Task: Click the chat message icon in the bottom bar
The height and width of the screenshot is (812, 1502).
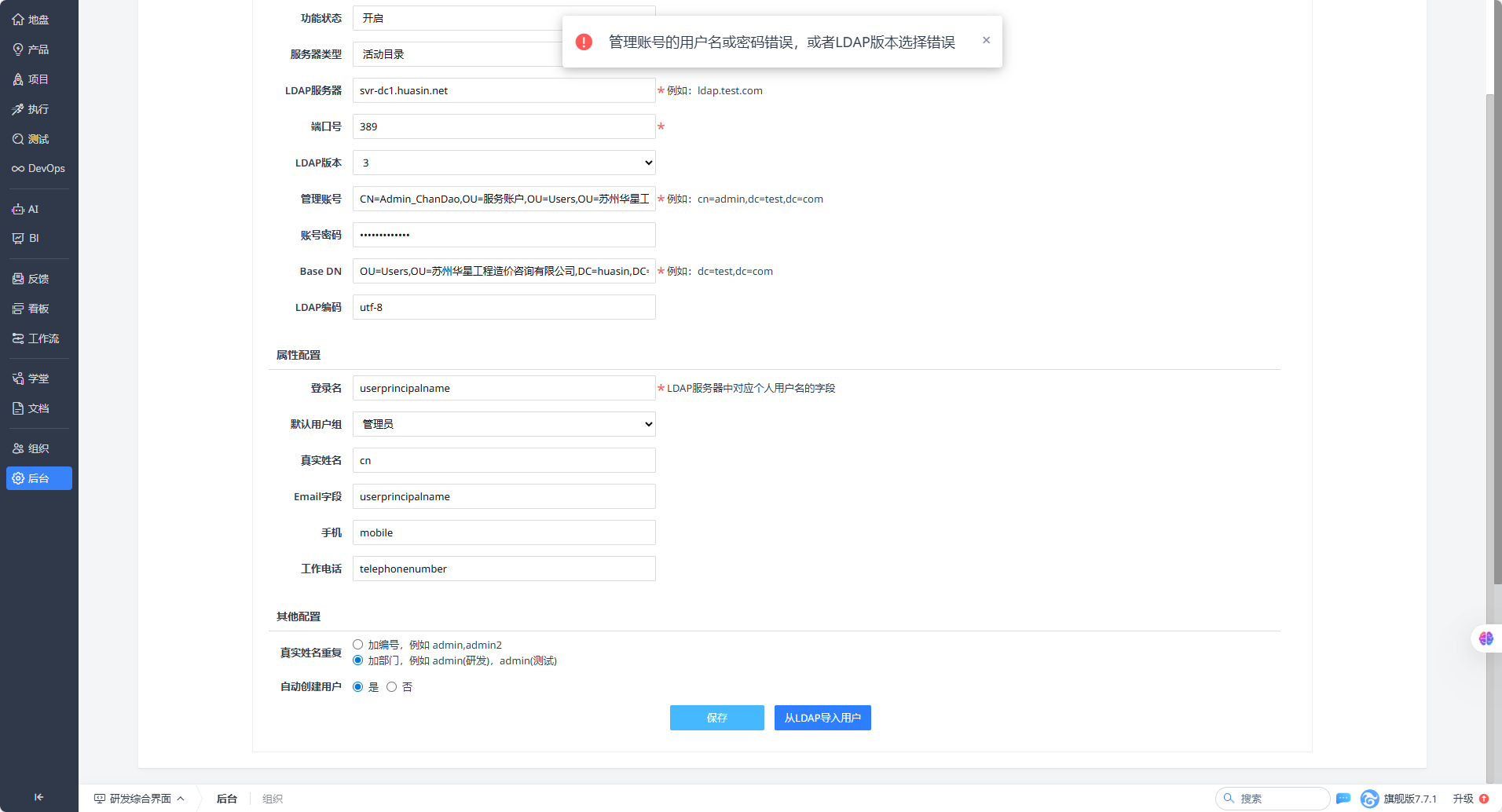Action: [1343, 799]
